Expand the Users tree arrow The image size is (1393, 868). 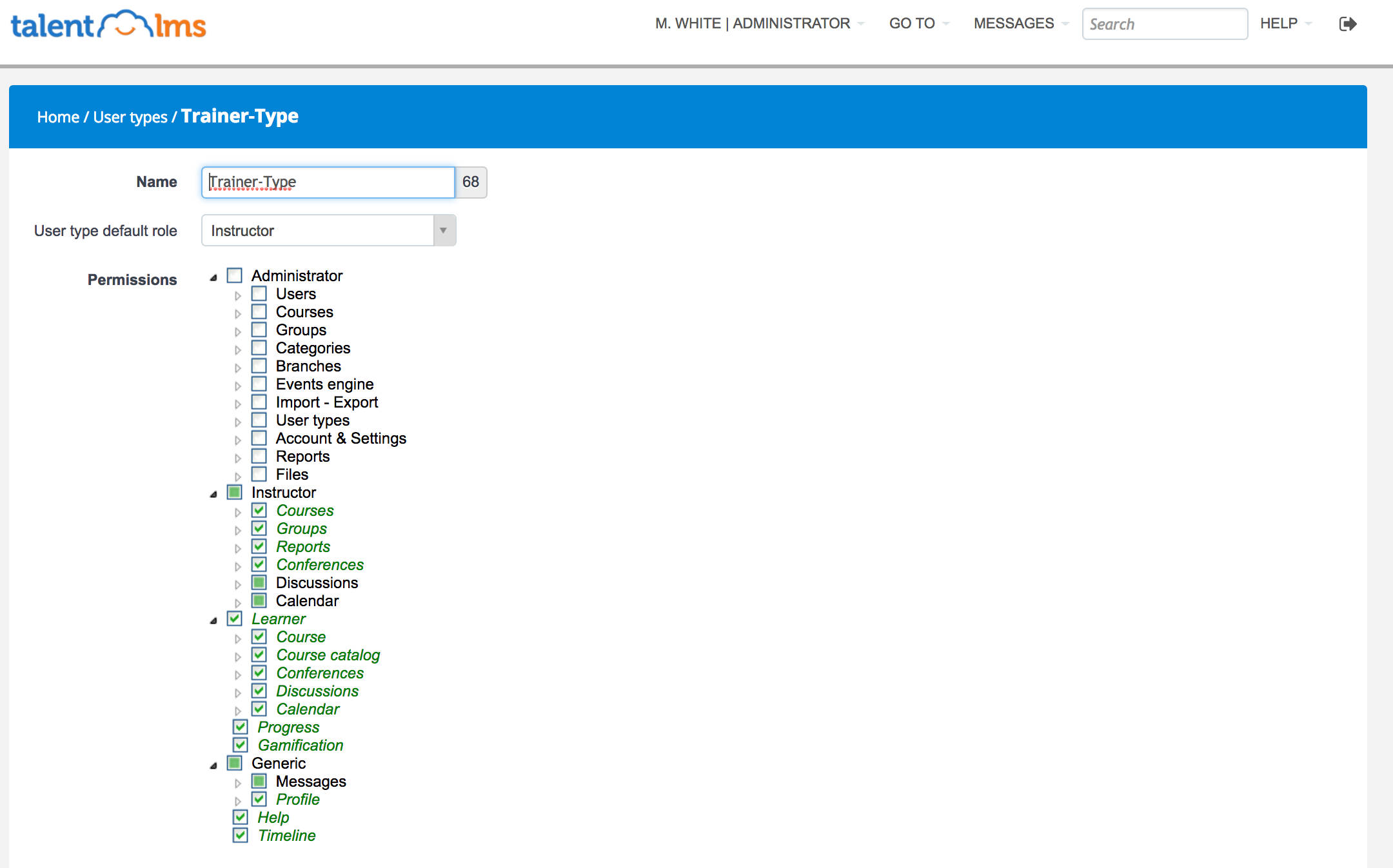tap(238, 295)
